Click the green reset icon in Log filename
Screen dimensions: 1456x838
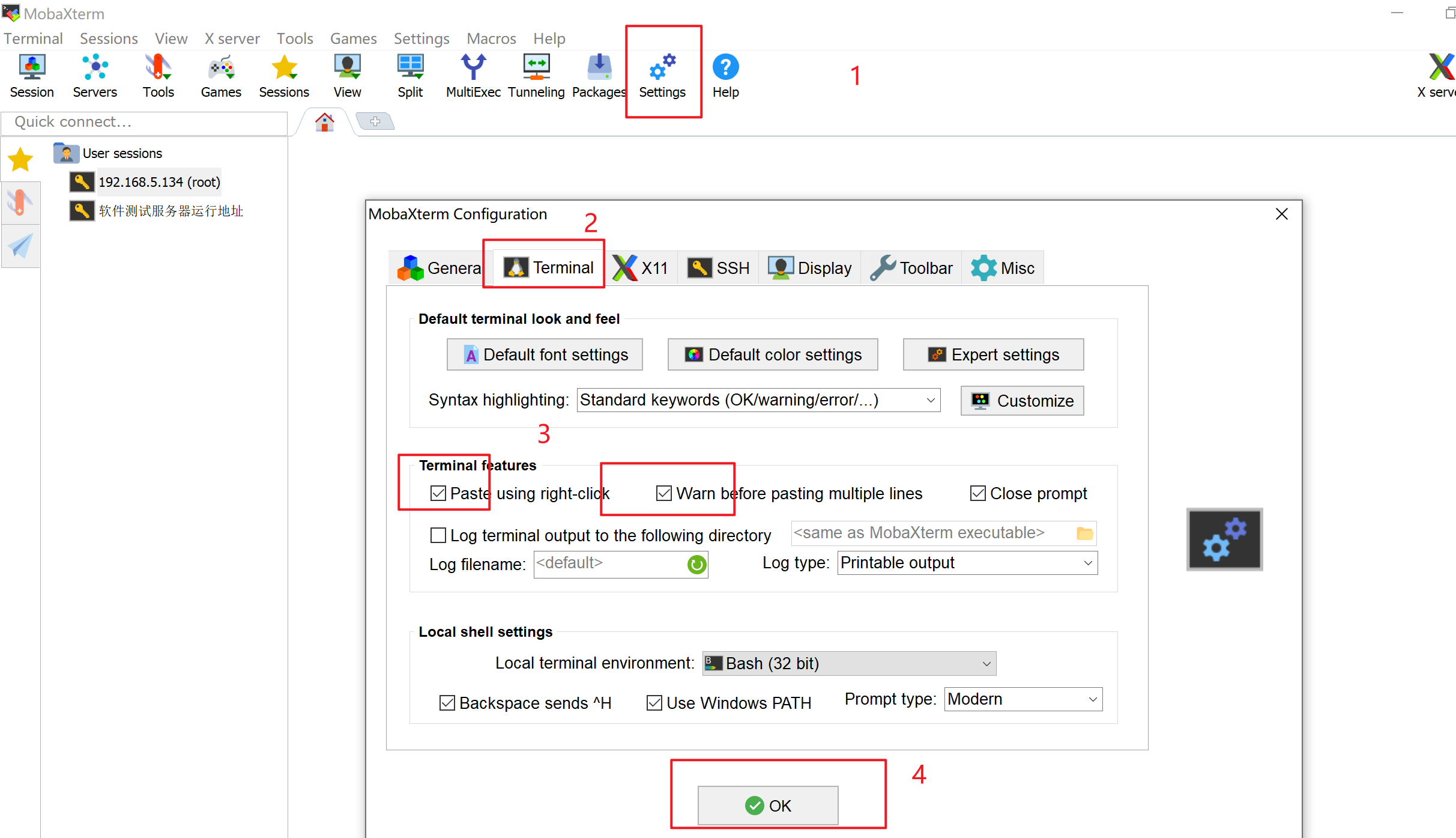coord(696,564)
